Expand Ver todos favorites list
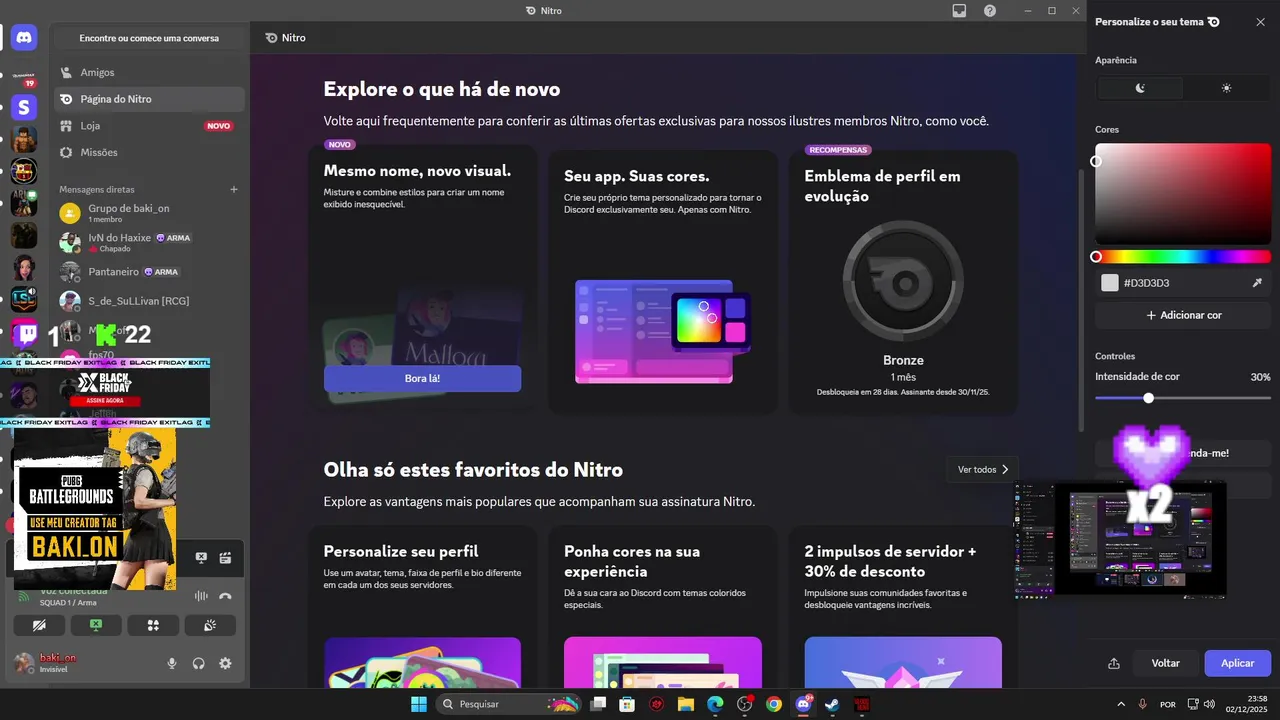Screen dimensions: 1280x720 [x=983, y=469]
